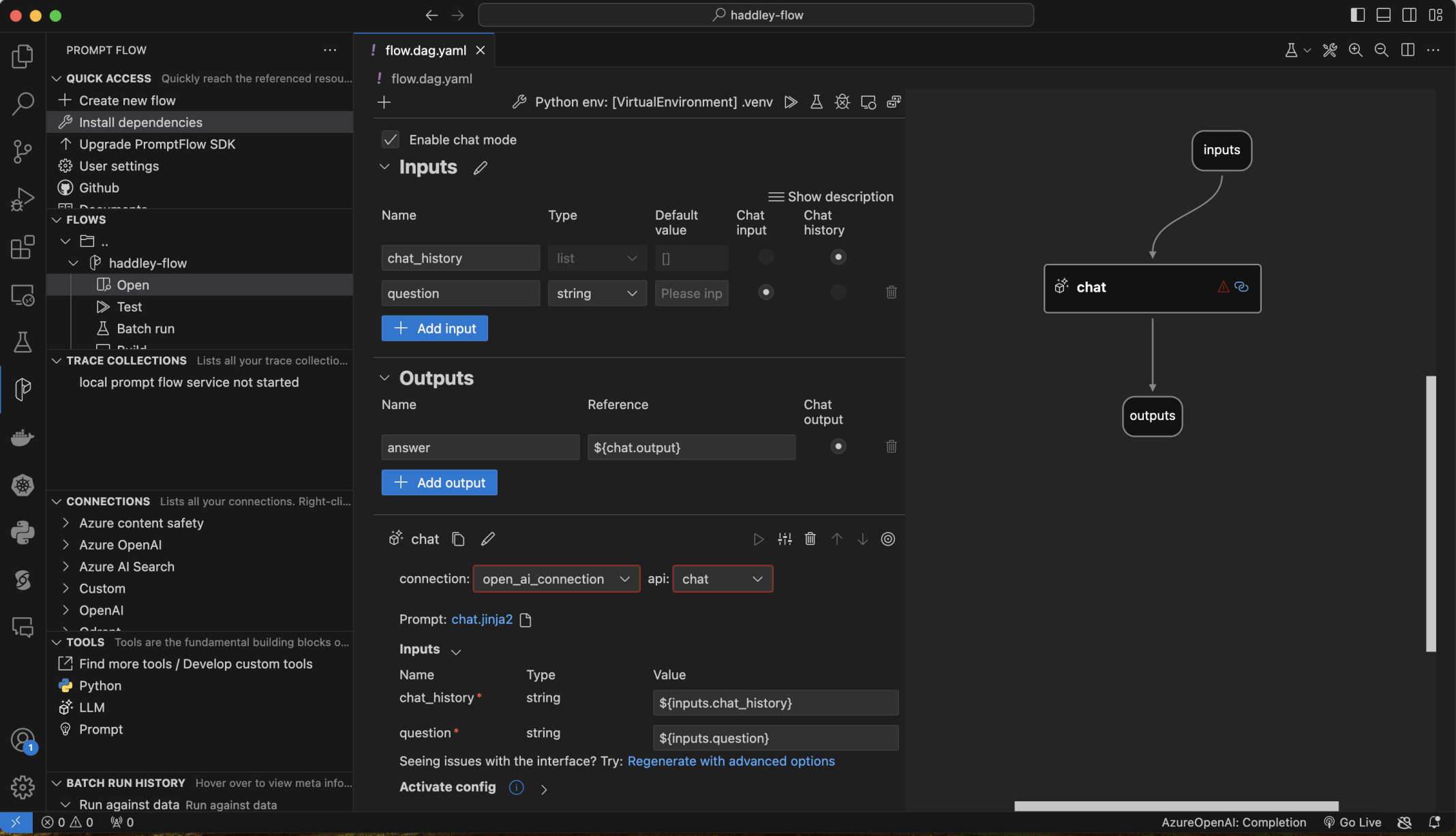
Task: Uncheck the Enable chat mode checkbox
Action: pos(390,140)
